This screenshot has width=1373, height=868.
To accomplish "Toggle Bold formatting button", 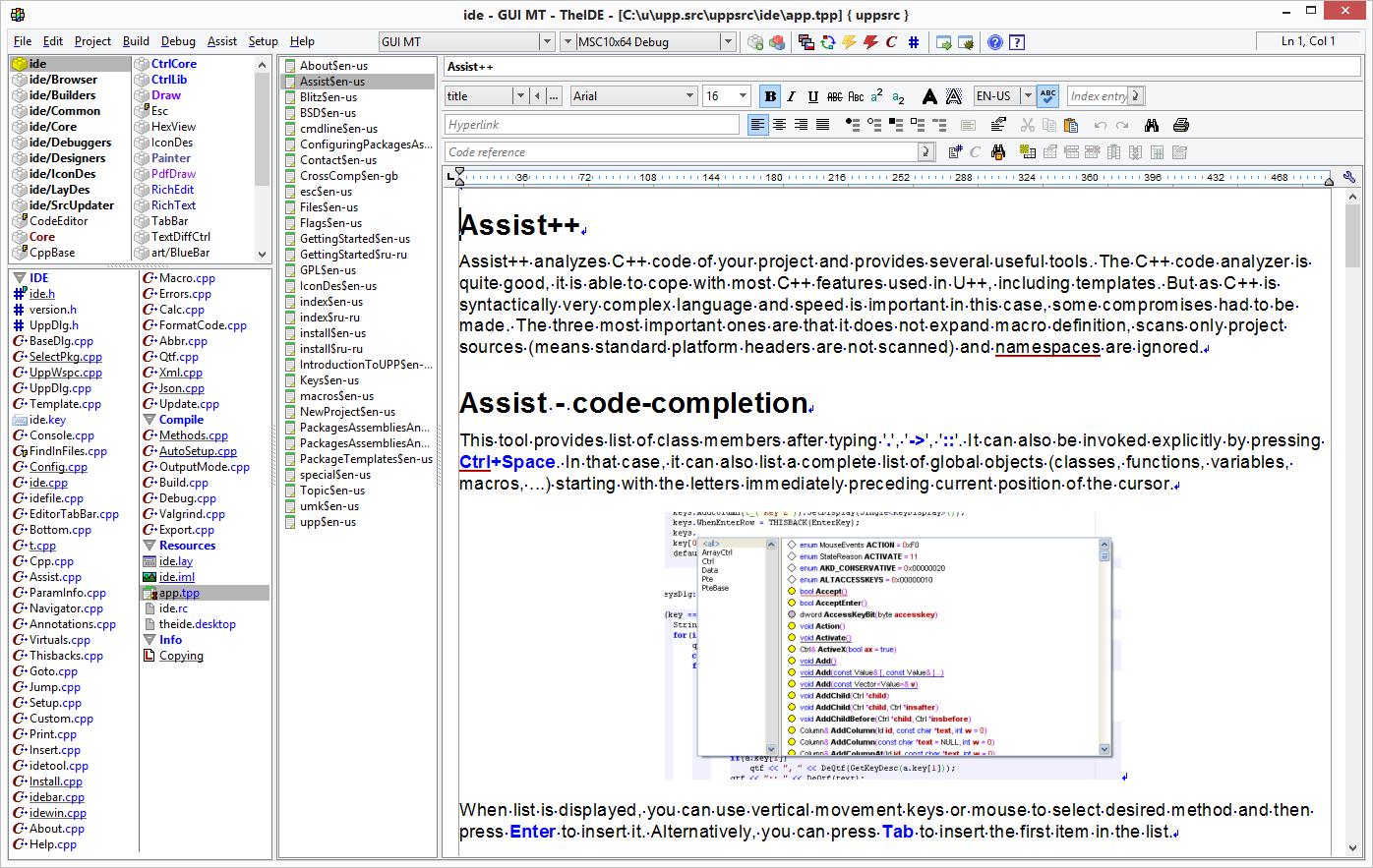I will pos(770,96).
